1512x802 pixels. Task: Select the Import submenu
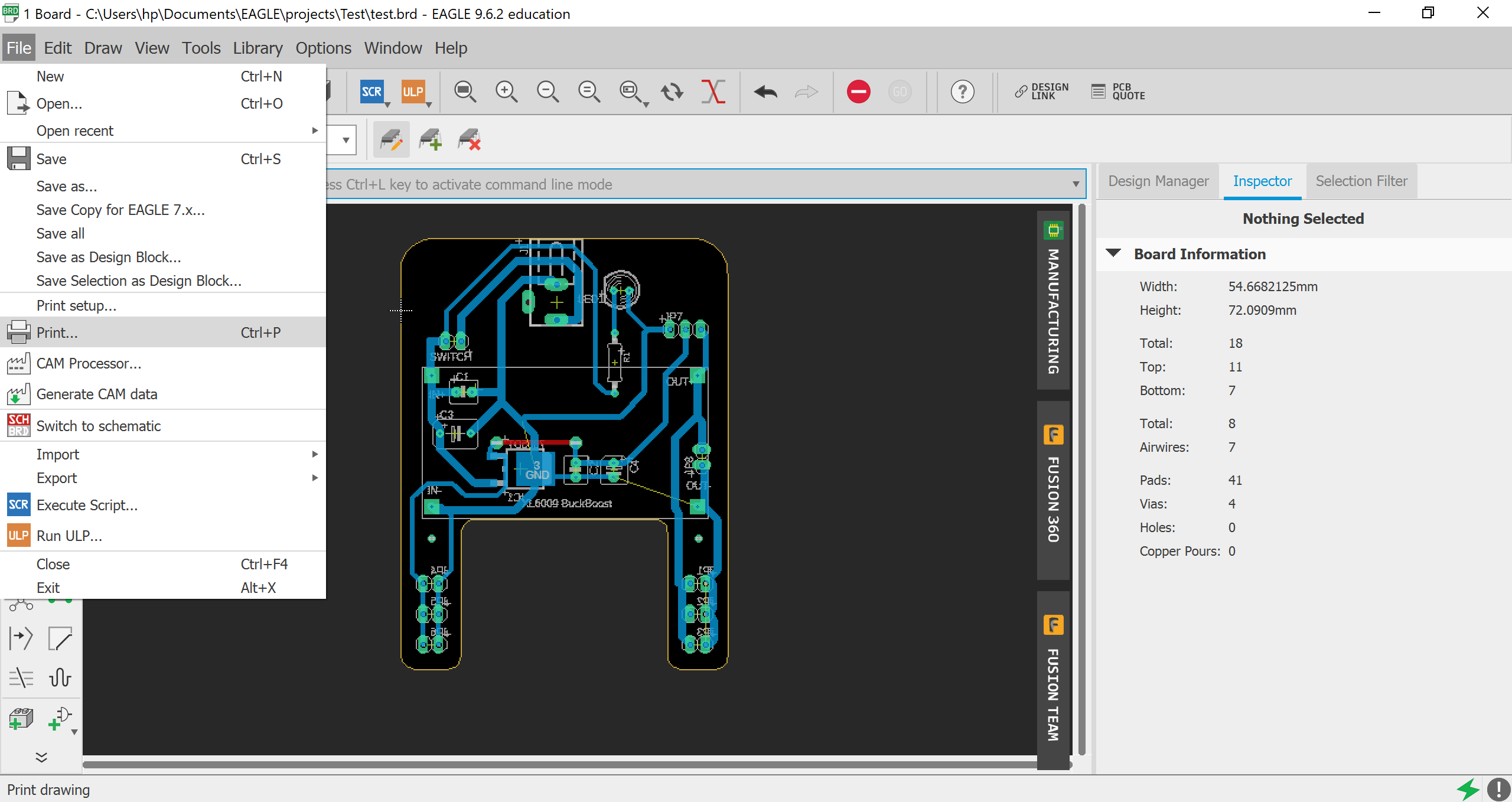click(57, 454)
